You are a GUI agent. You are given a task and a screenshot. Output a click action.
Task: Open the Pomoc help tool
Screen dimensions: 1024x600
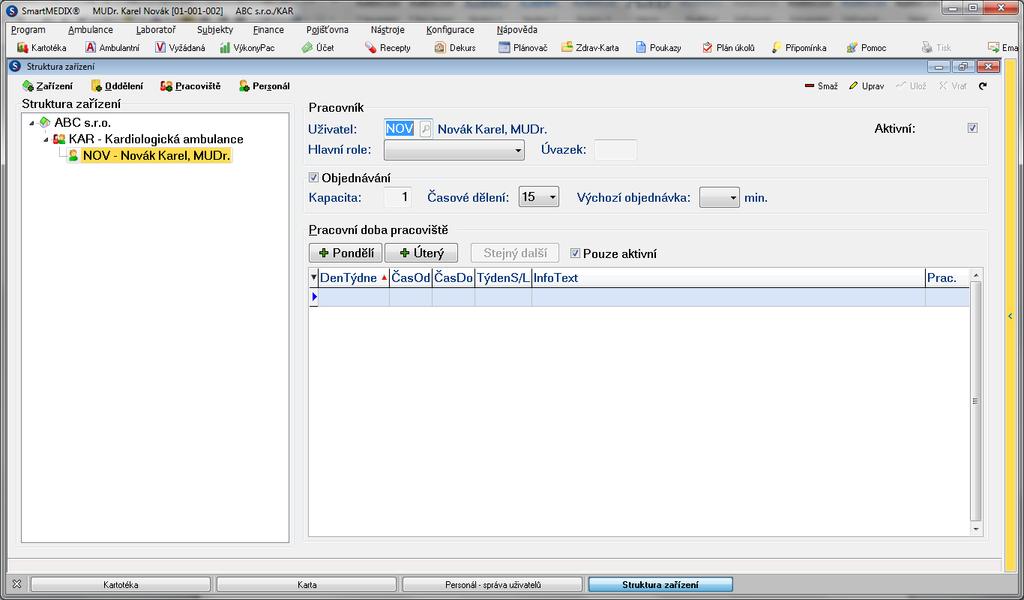coord(866,48)
